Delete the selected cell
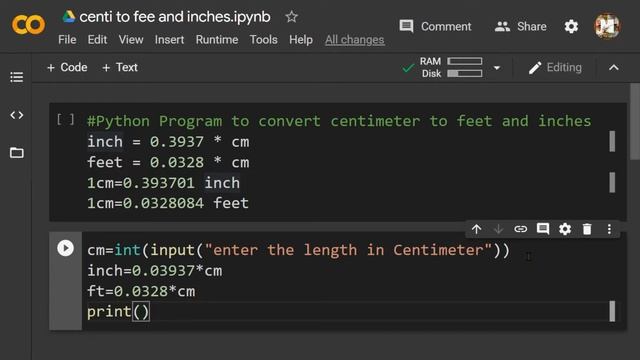 tap(587, 229)
